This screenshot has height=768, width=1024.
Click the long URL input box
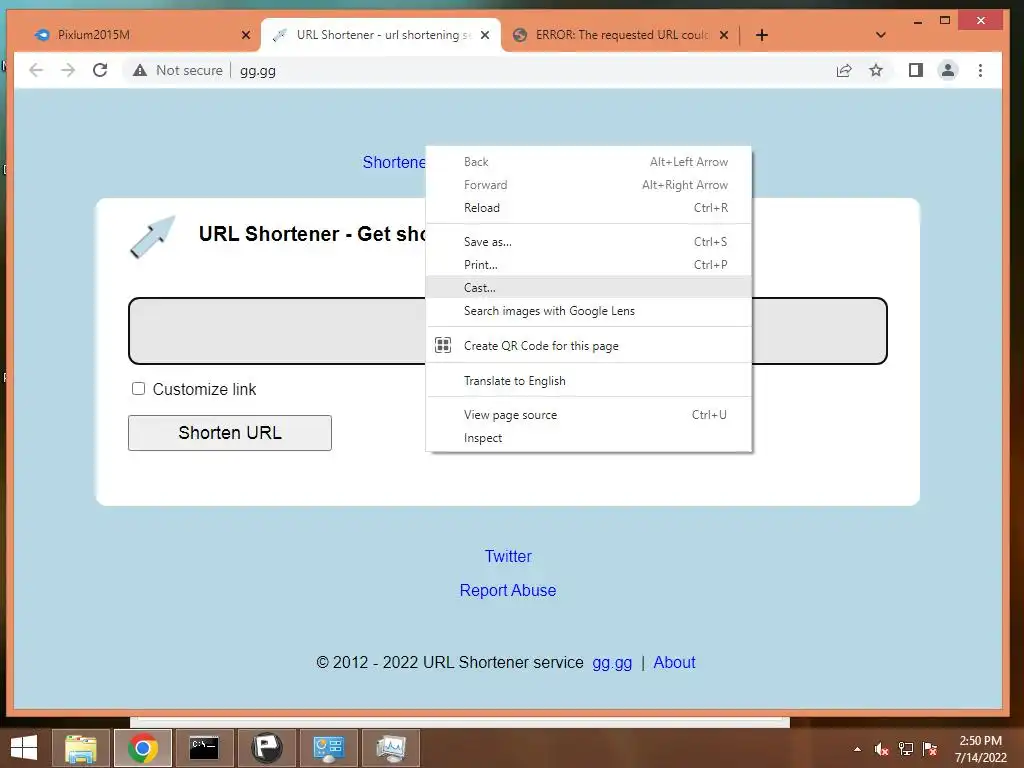pos(277,330)
